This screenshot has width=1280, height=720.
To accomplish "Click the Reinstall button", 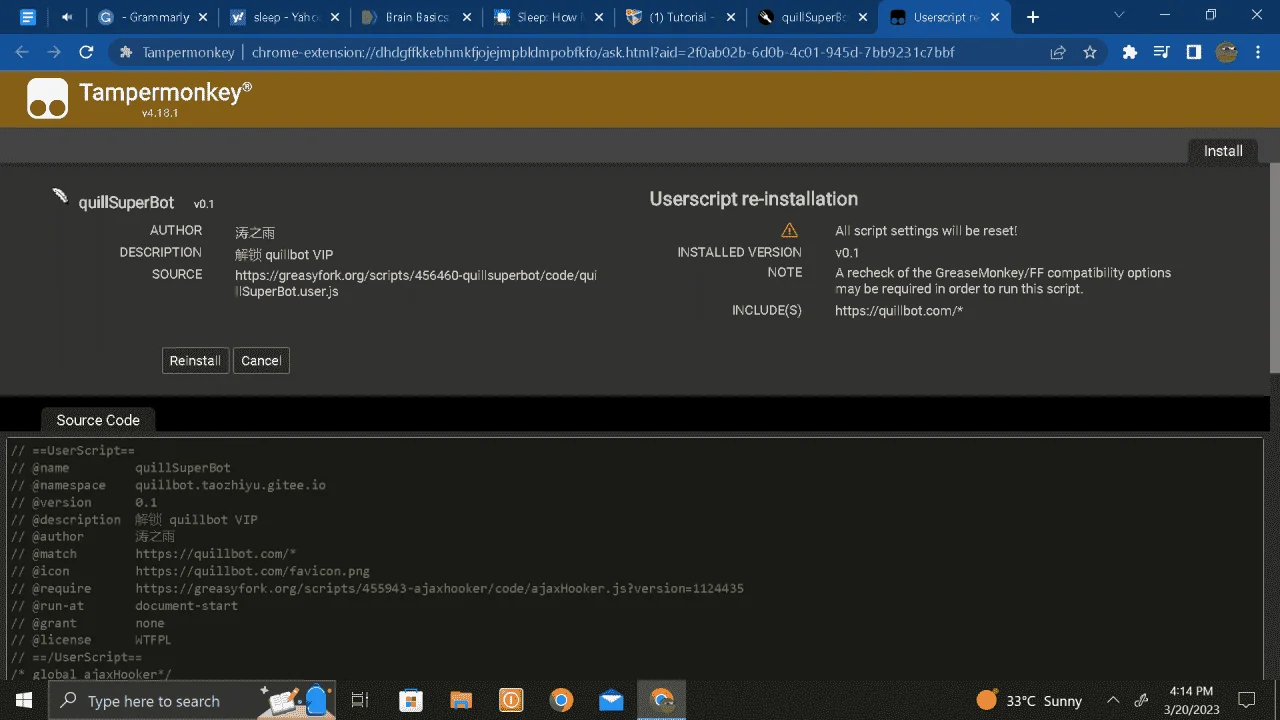I will click(196, 361).
